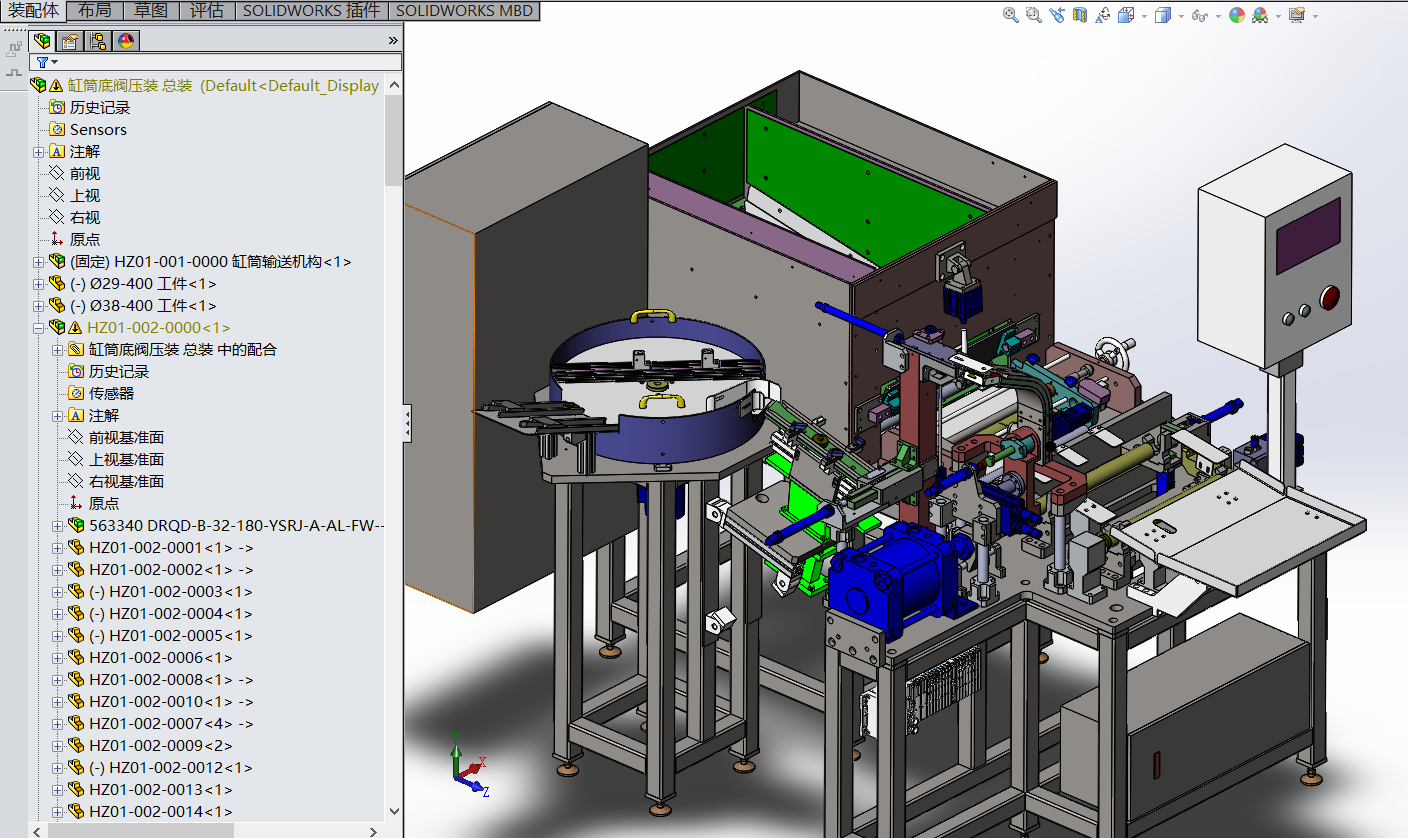Select the top assembly 缸筒底阀压装 总装 row
The image size is (1408, 838).
point(206,86)
